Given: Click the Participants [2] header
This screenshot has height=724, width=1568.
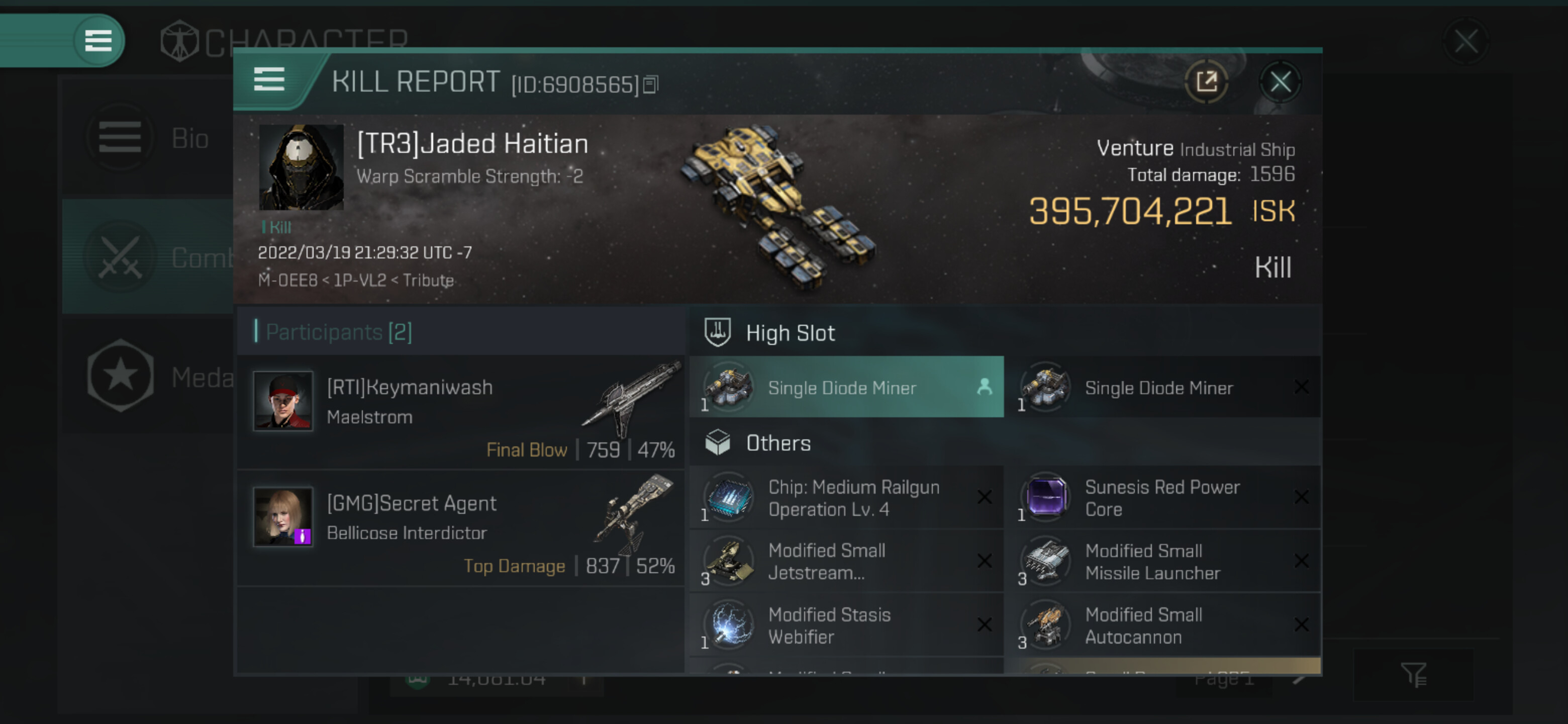Looking at the screenshot, I should tap(338, 332).
